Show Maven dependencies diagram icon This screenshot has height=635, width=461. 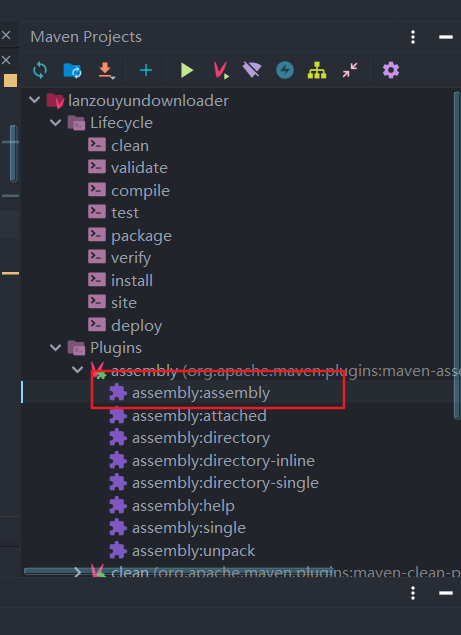pos(317,70)
